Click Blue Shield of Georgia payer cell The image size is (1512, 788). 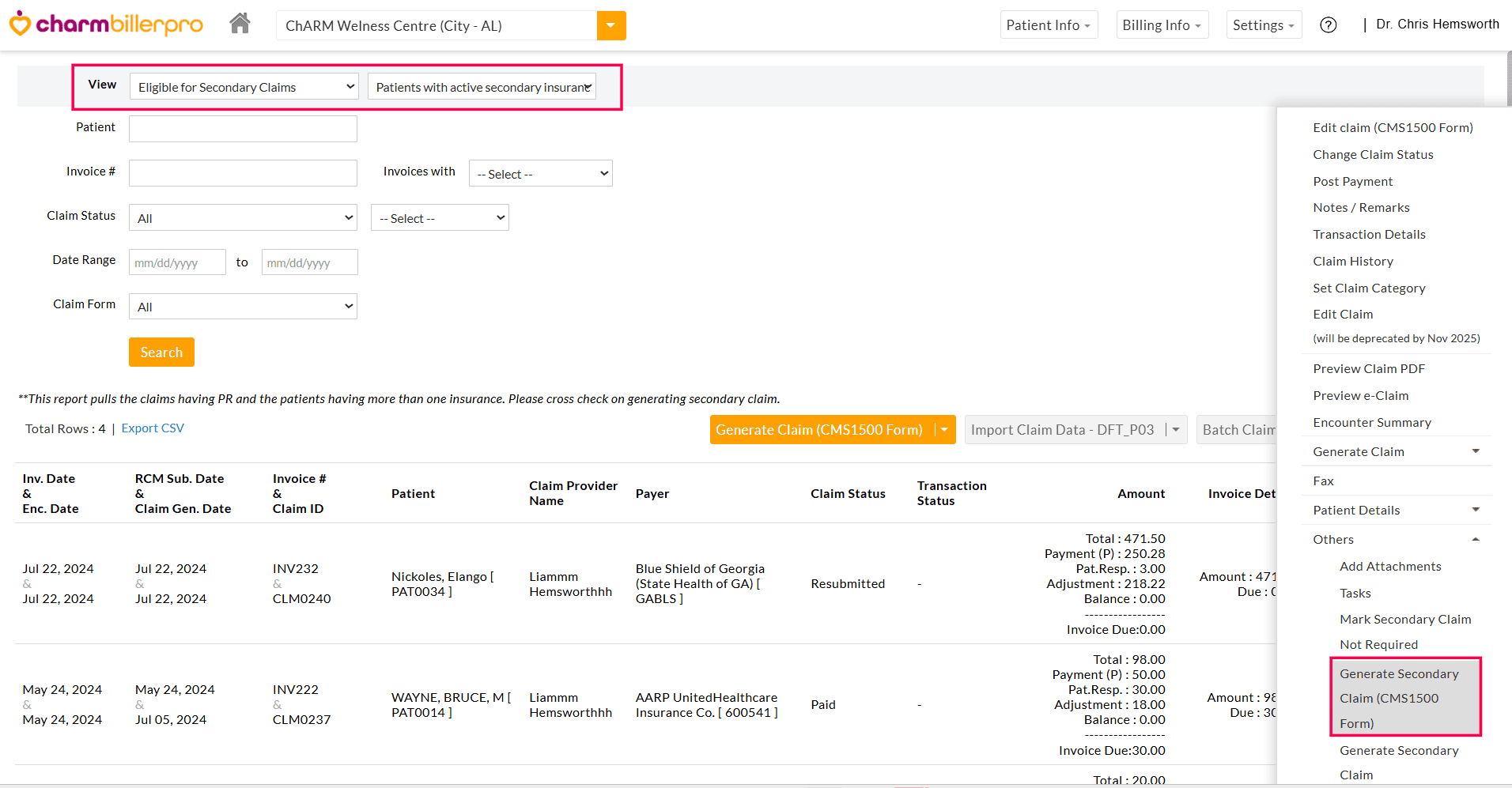pos(700,584)
